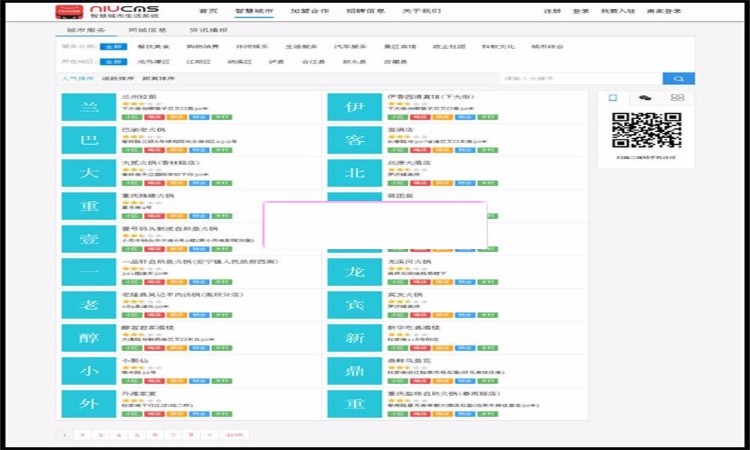This screenshot has height=450, width=750.
Task: Filter by 泸县 area
Action: point(276,62)
